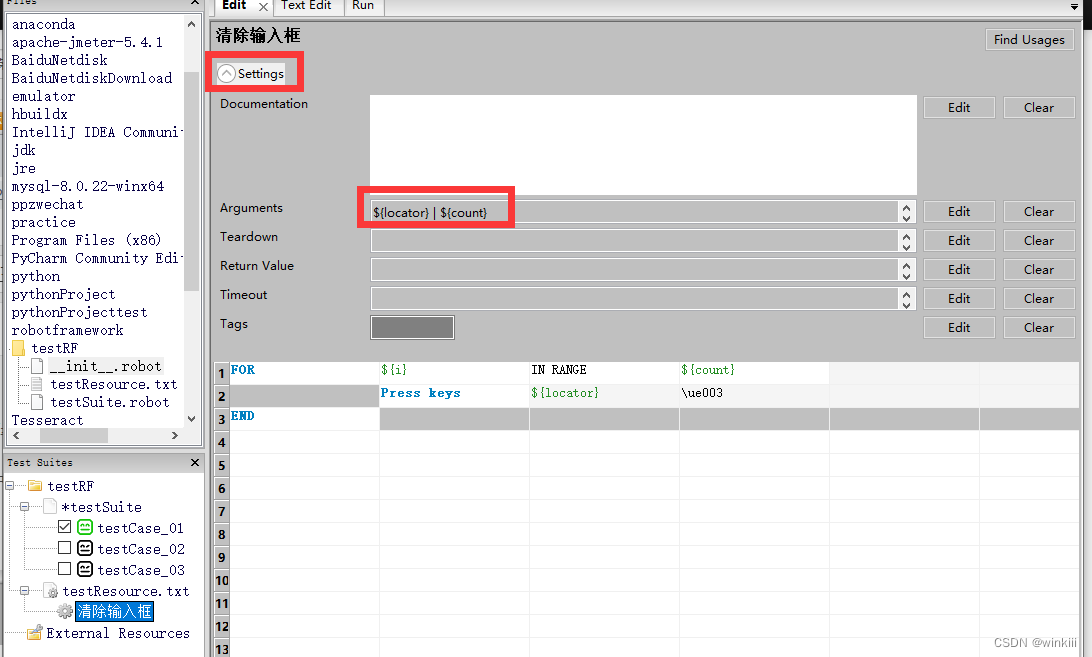Click the Files panel scroll up arrow
This screenshot has height=657, width=1092.
(x=192, y=24)
